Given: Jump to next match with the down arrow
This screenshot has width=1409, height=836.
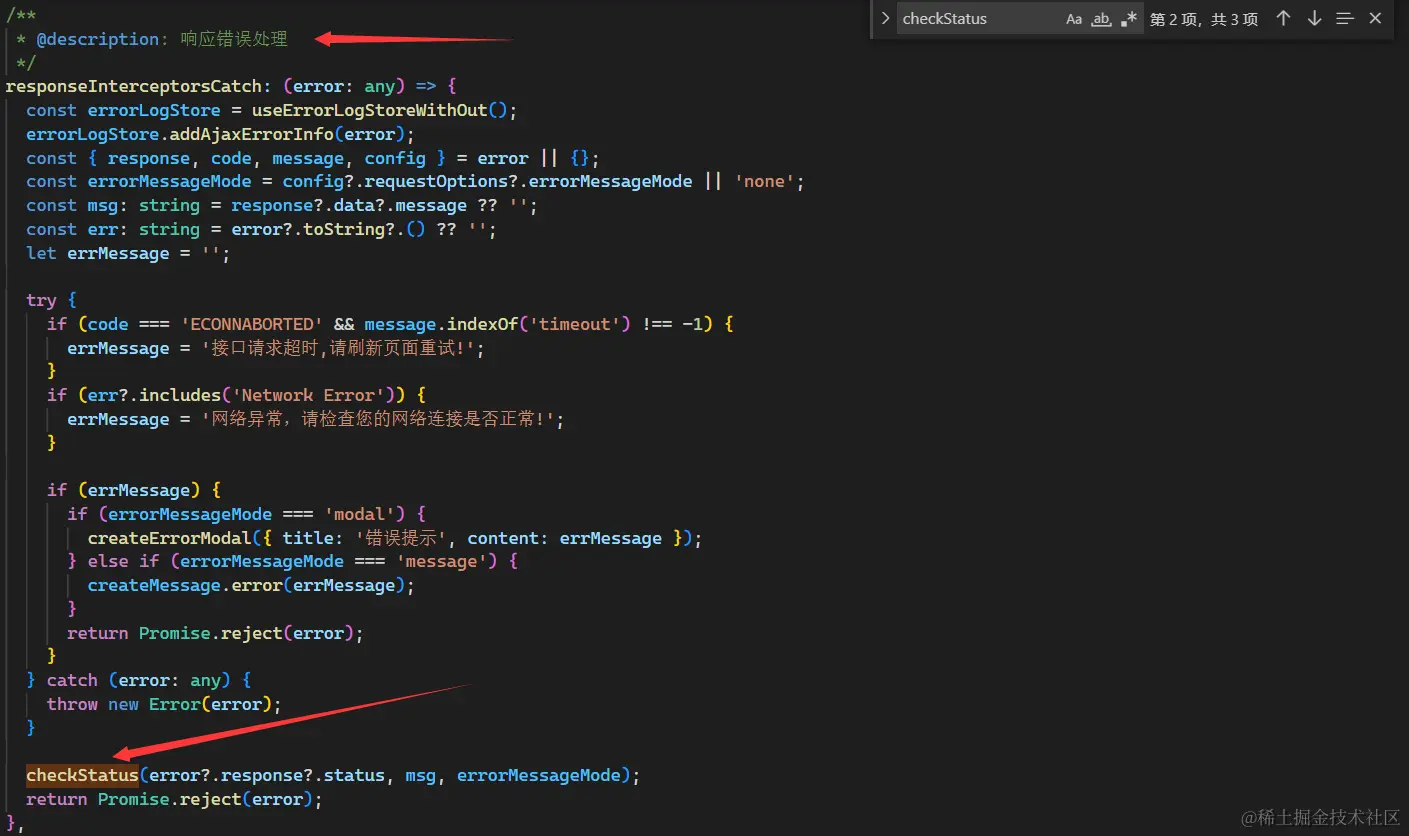Looking at the screenshot, I should pyautogui.click(x=1314, y=18).
